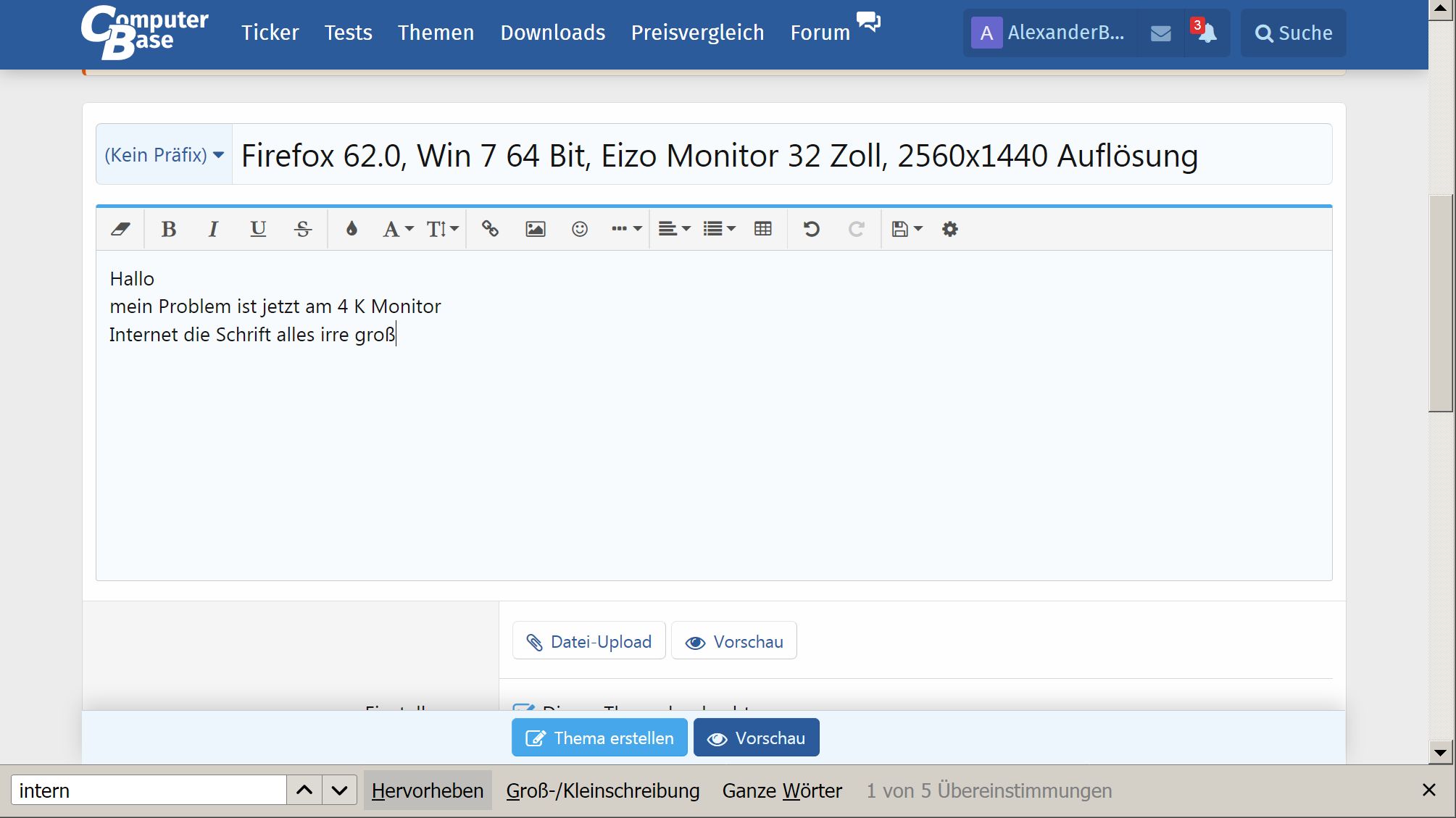The height and width of the screenshot is (818, 1456).
Task: Expand the text alignment dropdown
Action: (674, 230)
